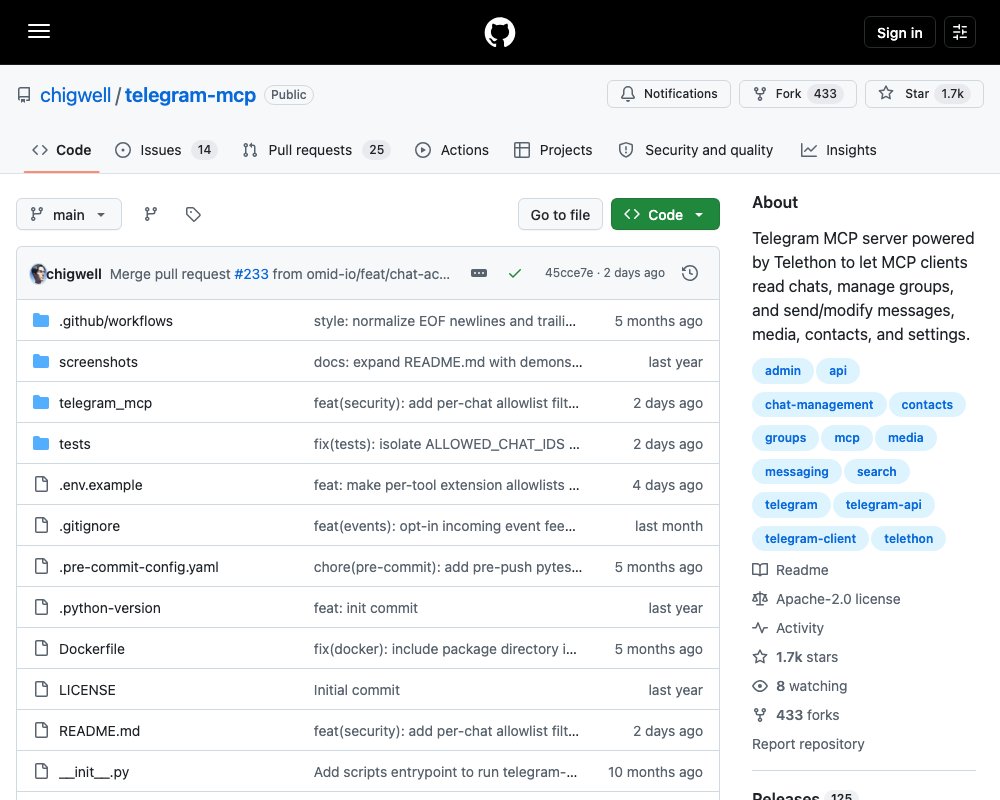Open the Pull requests tab
This screenshot has height=800, width=1000.
(316, 150)
